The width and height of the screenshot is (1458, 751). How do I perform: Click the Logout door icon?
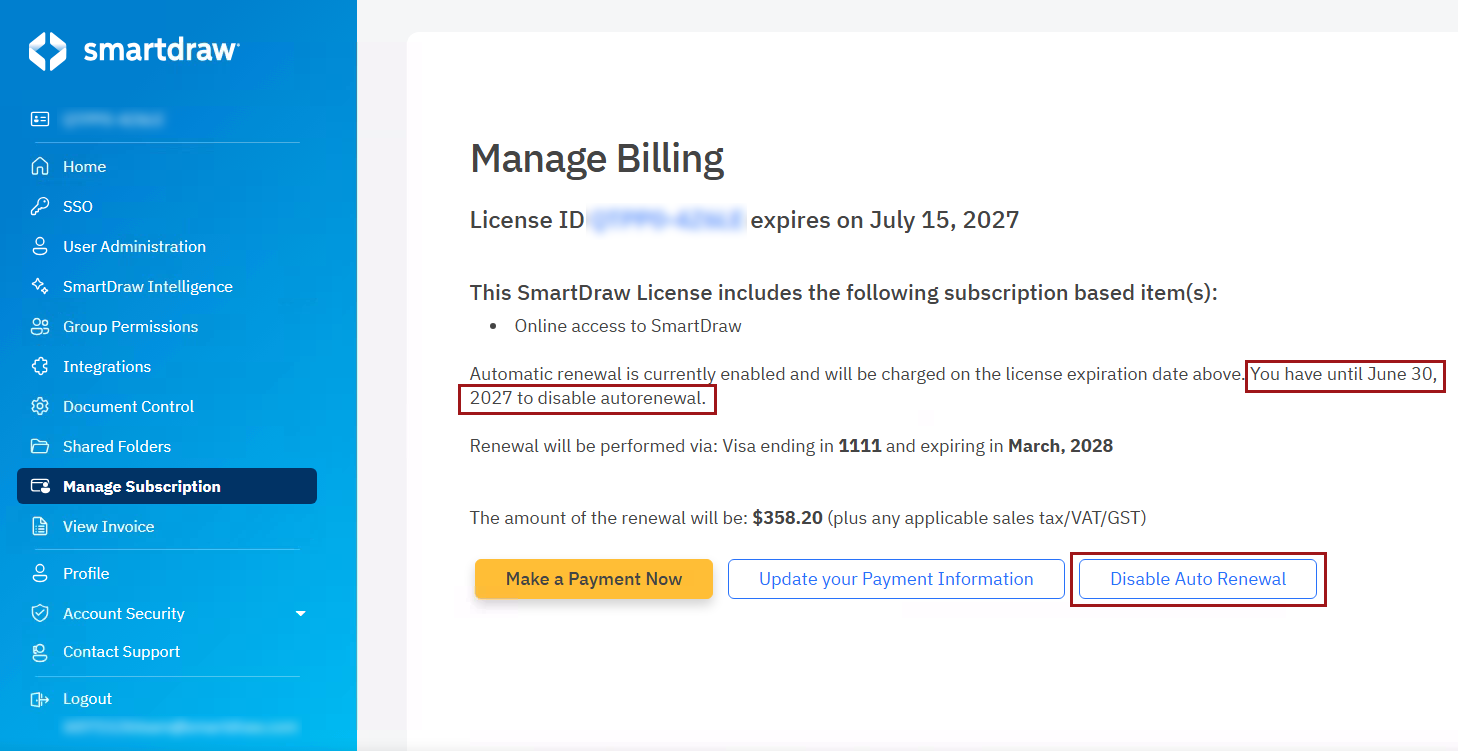[40, 699]
